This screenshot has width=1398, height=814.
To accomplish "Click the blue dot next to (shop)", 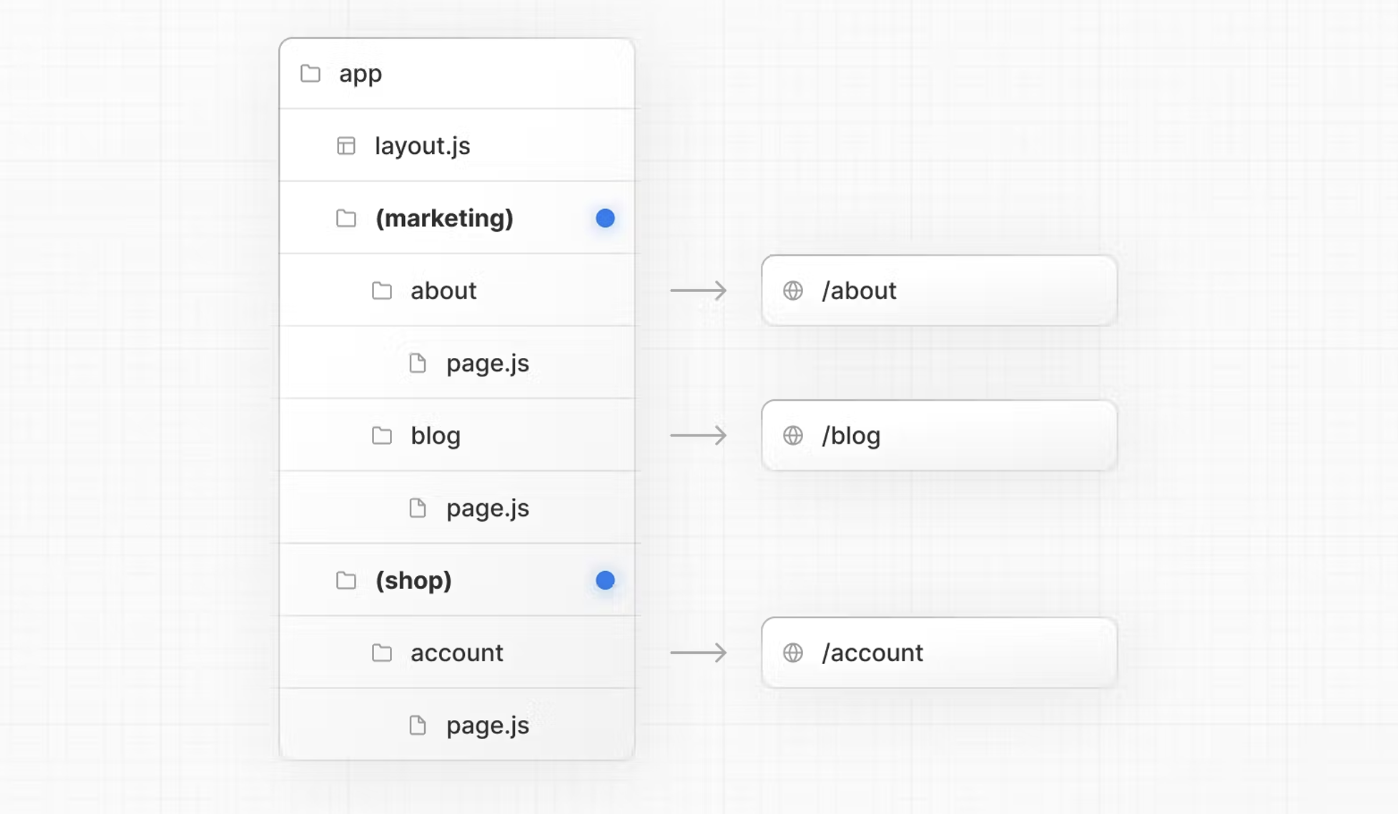I will [x=605, y=580].
